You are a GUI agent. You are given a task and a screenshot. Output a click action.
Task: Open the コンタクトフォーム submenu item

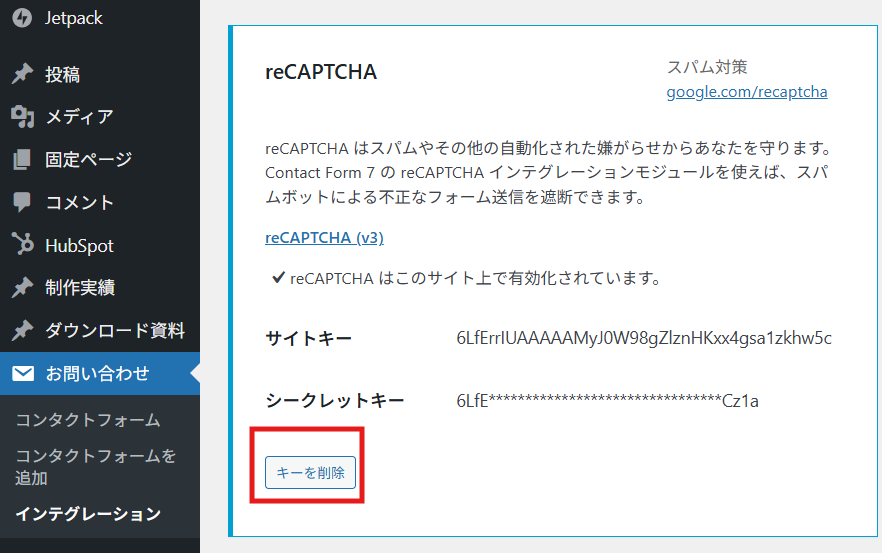tap(88, 420)
